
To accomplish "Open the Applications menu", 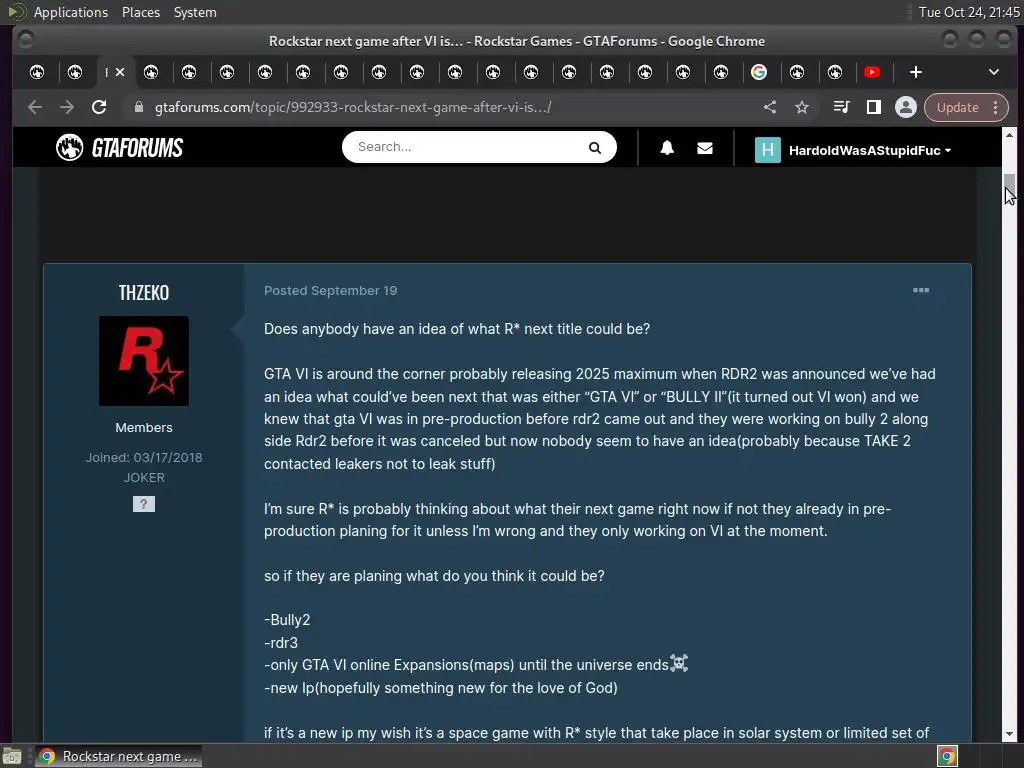I will pyautogui.click(x=71, y=12).
